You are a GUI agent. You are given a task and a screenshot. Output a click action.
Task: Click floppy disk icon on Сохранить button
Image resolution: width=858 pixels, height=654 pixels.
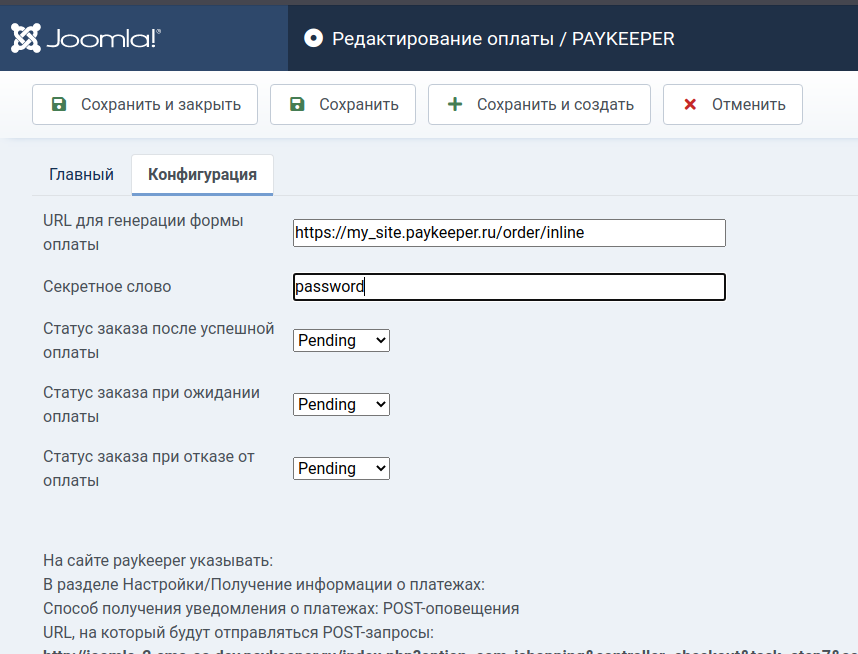(x=297, y=104)
